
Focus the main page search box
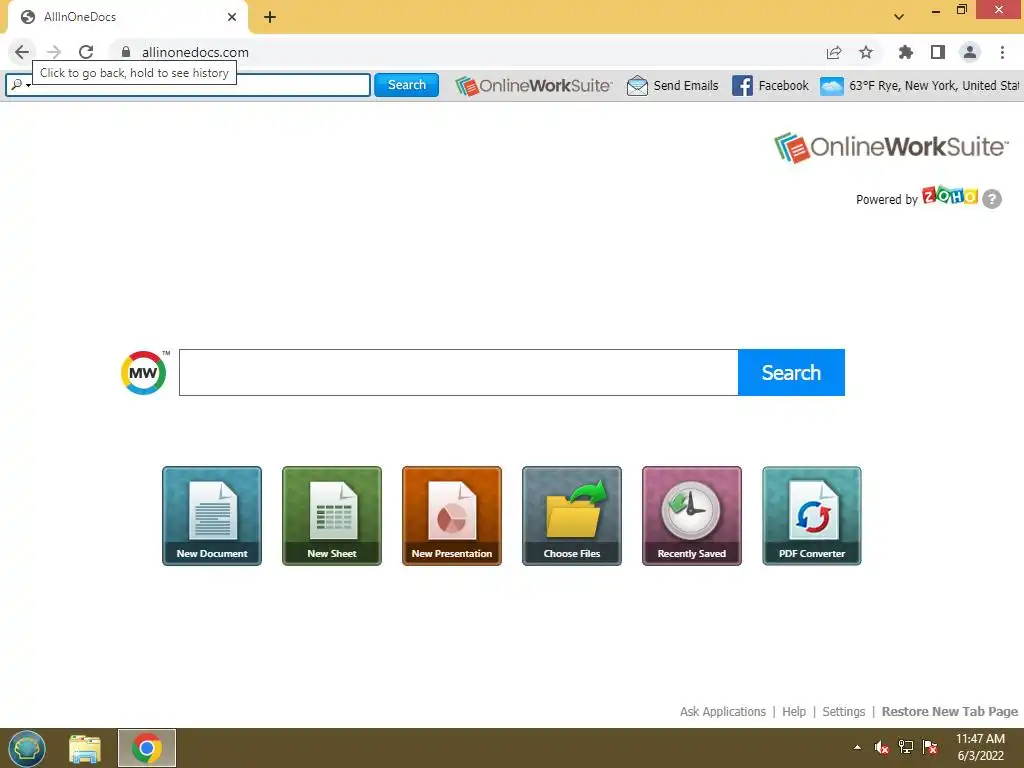pyautogui.click(x=458, y=372)
